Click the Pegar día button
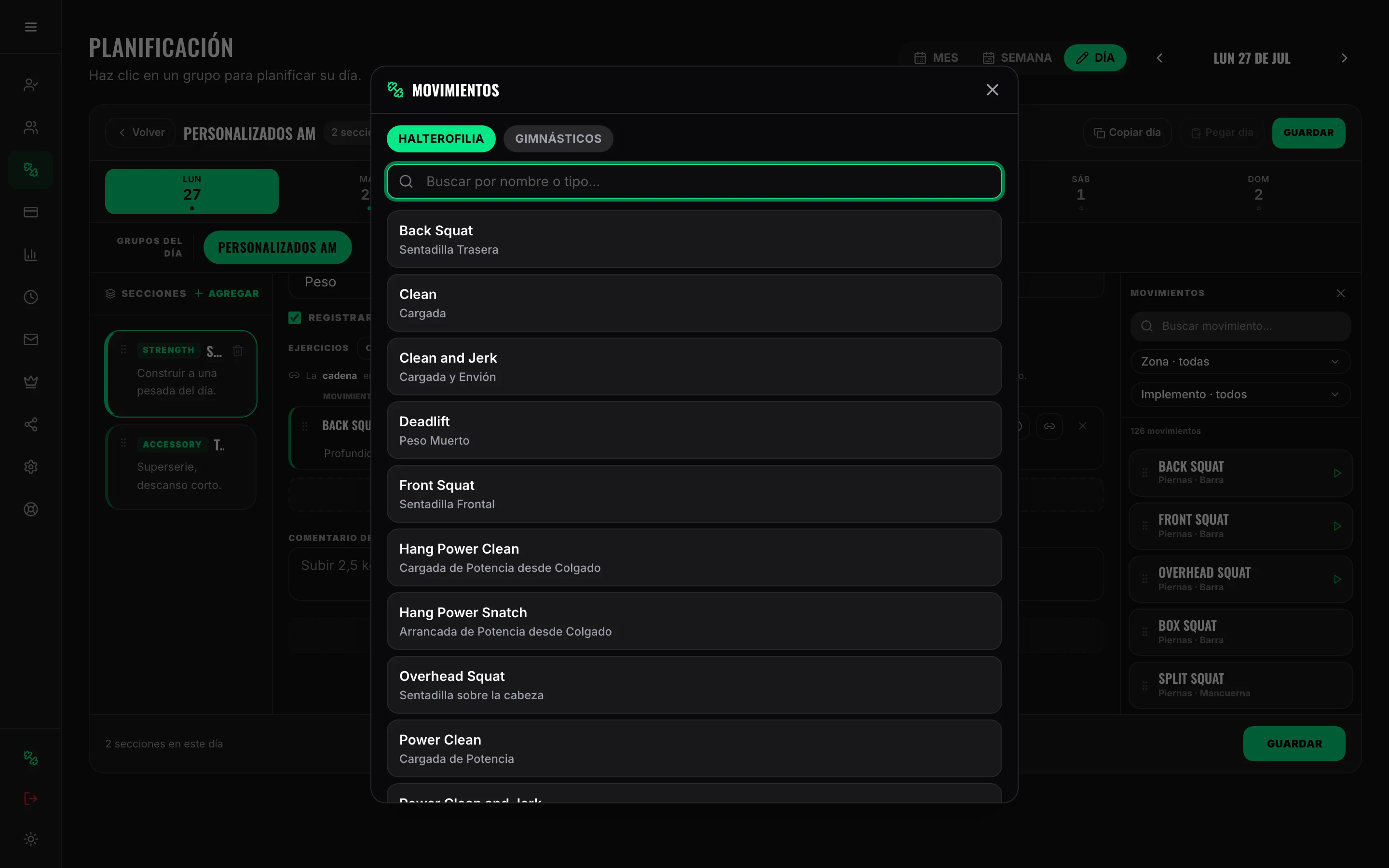The height and width of the screenshot is (868, 1389). coord(1222,133)
